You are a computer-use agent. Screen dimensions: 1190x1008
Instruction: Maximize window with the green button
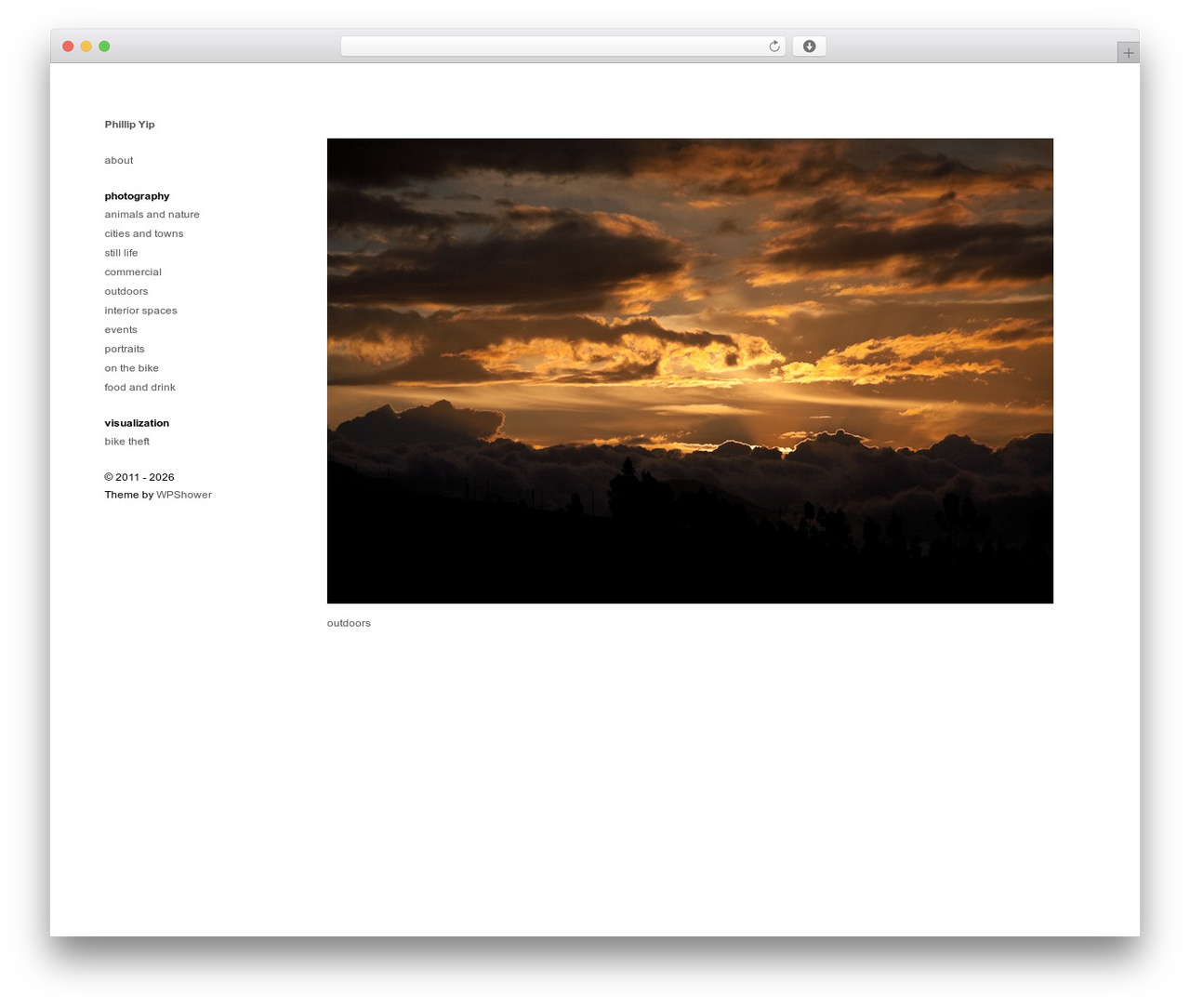104,46
